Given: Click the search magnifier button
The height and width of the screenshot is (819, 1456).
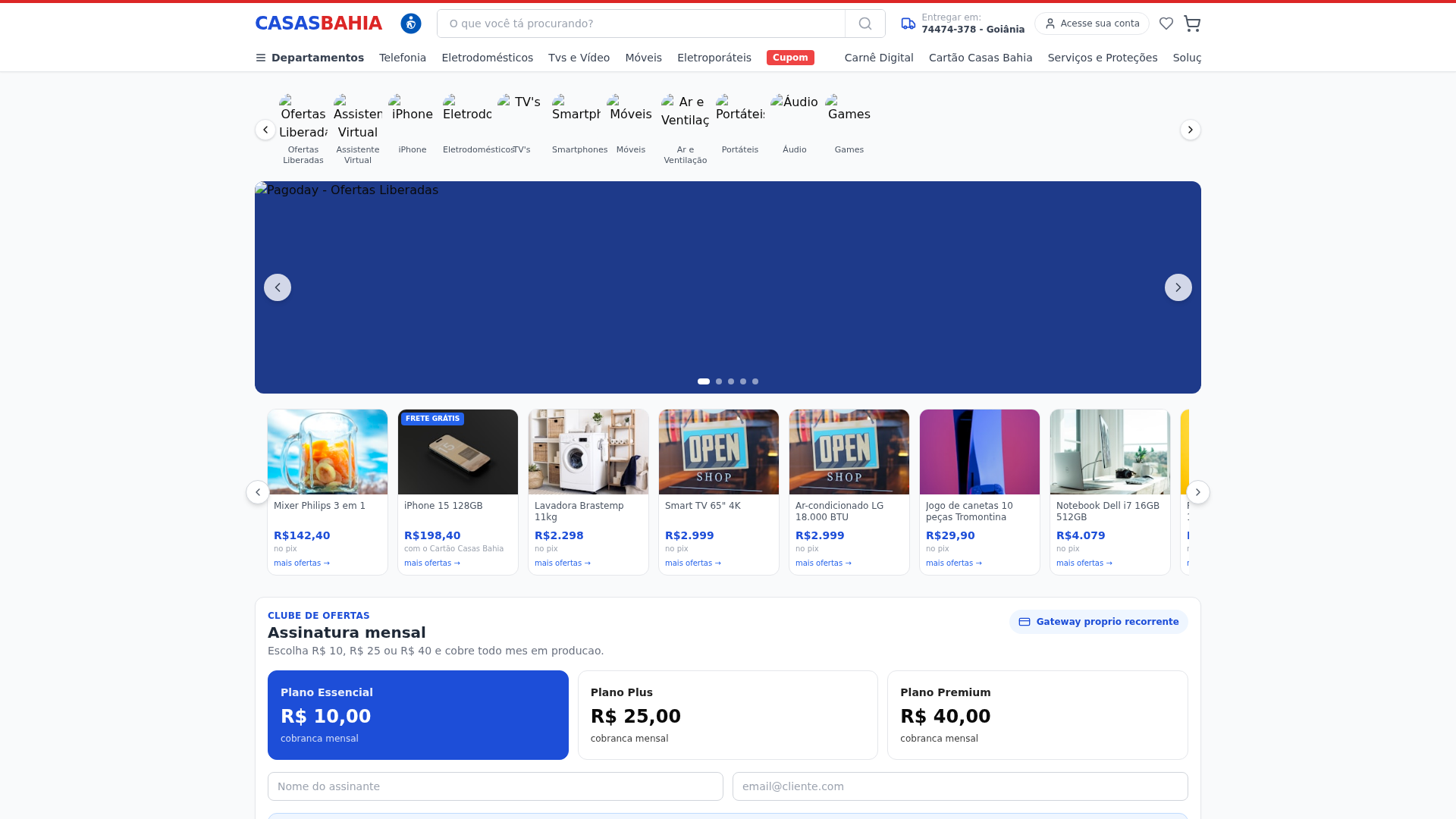Looking at the screenshot, I should tap(865, 24).
